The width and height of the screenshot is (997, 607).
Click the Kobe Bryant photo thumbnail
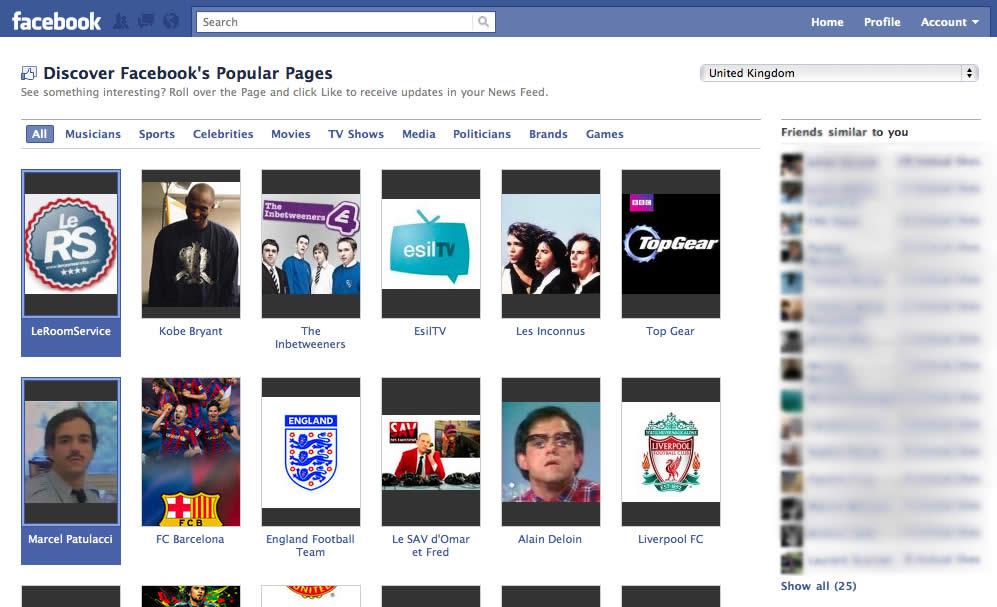click(x=191, y=243)
